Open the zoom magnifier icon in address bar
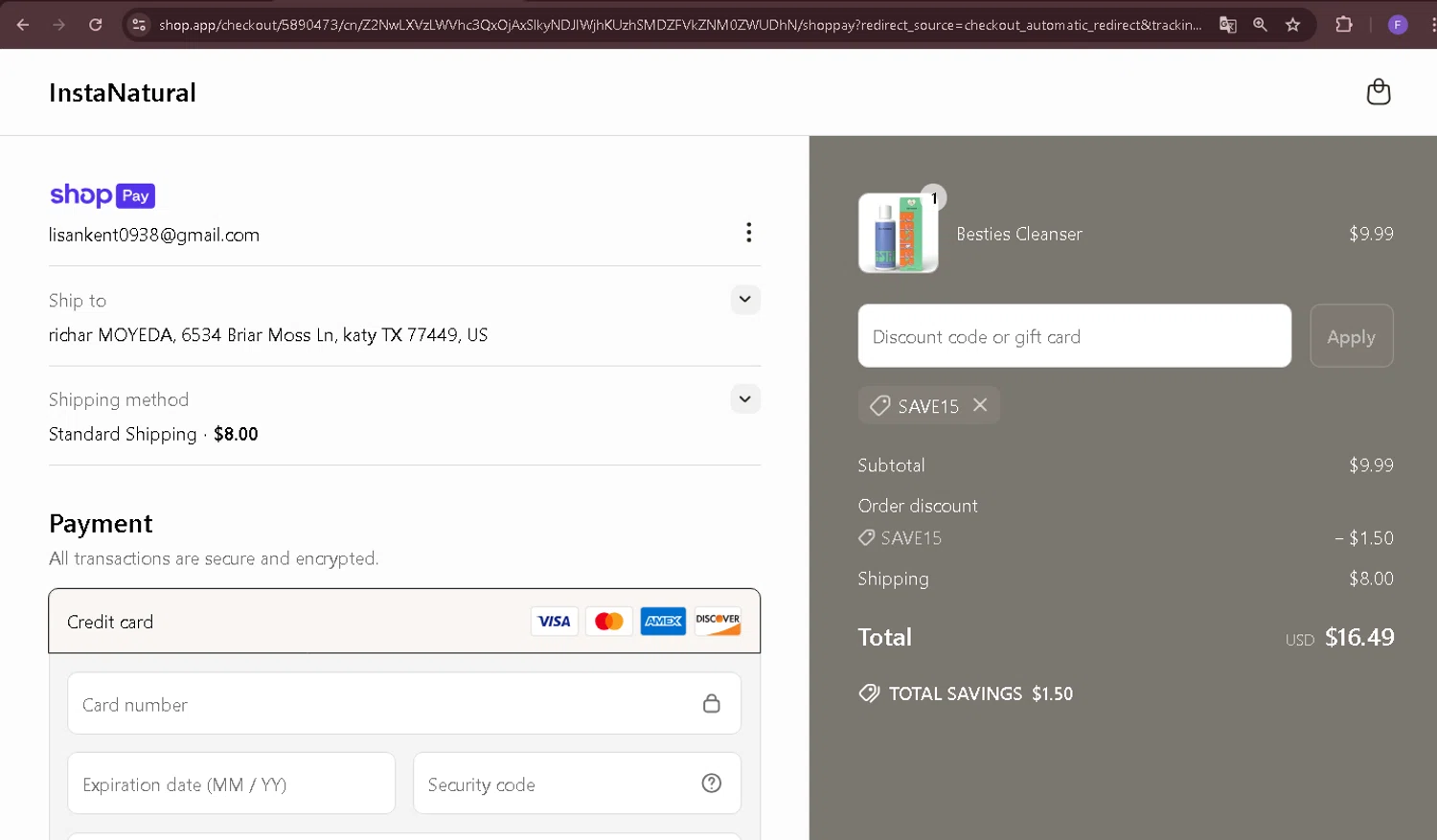Screen dimensions: 1437x840 (x=1260, y=25)
